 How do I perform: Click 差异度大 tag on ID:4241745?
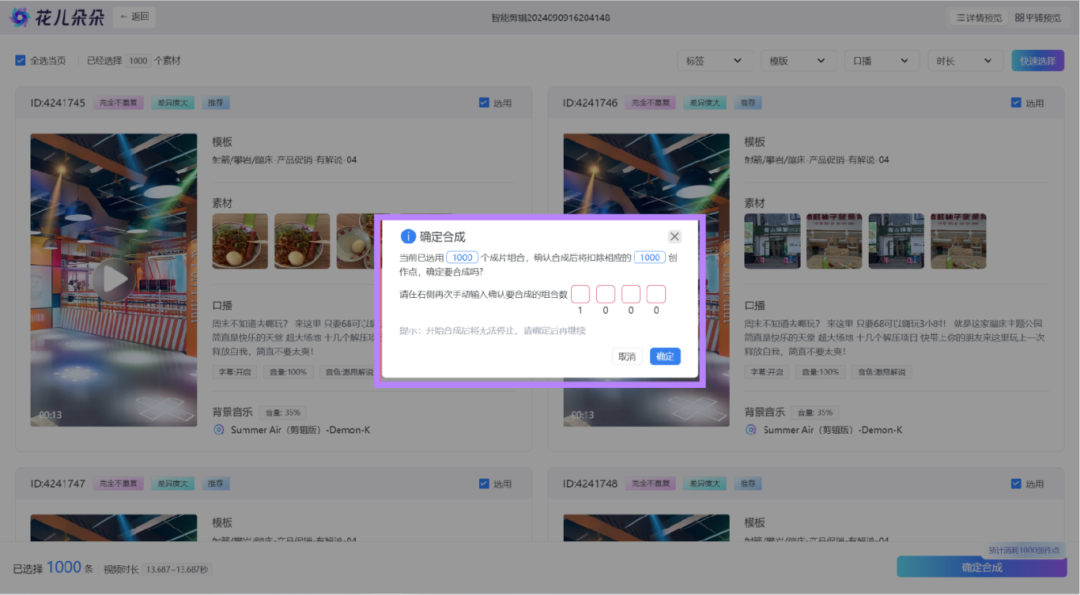click(x=172, y=103)
